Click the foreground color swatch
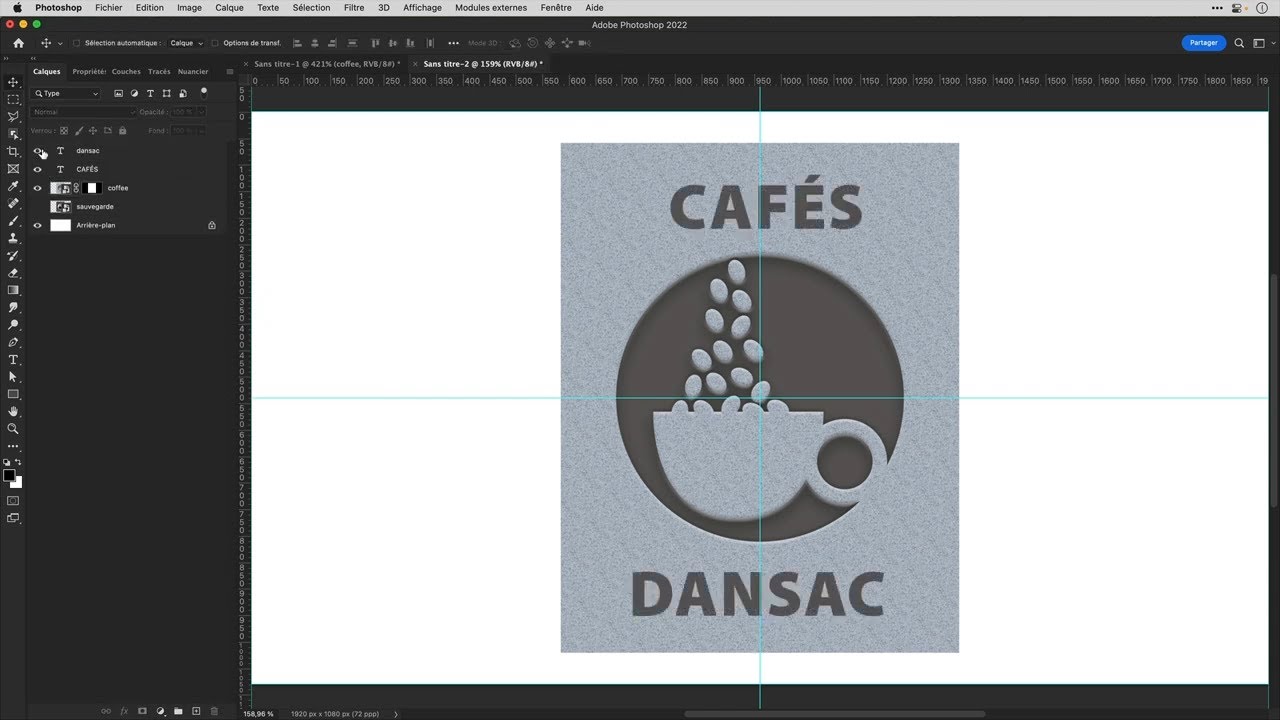The width and height of the screenshot is (1280, 720). pos(9,476)
